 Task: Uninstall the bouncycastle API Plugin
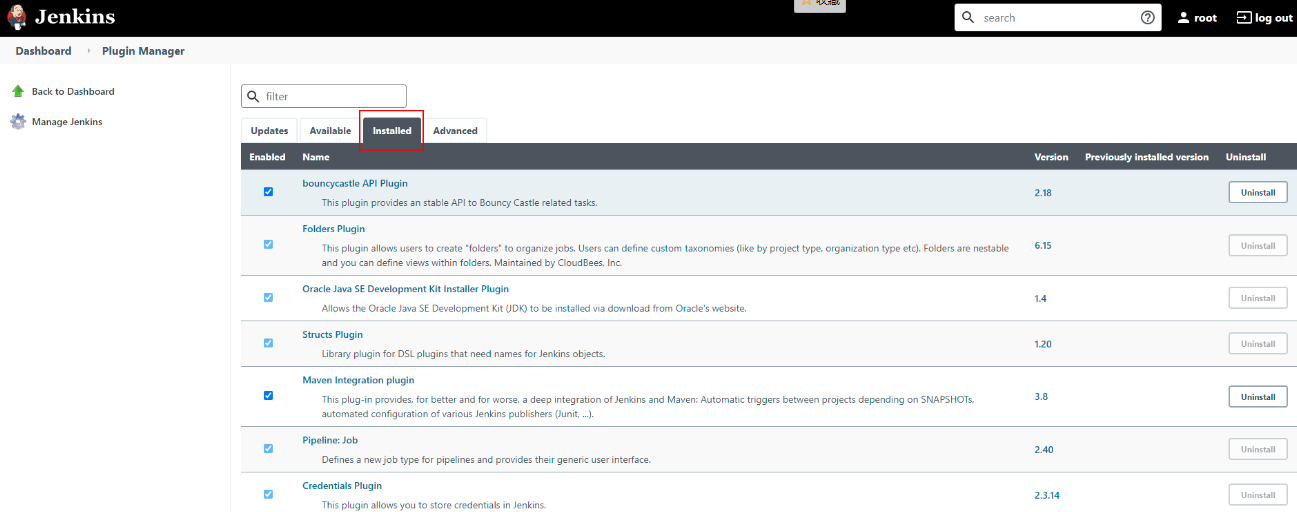pyautogui.click(x=1258, y=192)
